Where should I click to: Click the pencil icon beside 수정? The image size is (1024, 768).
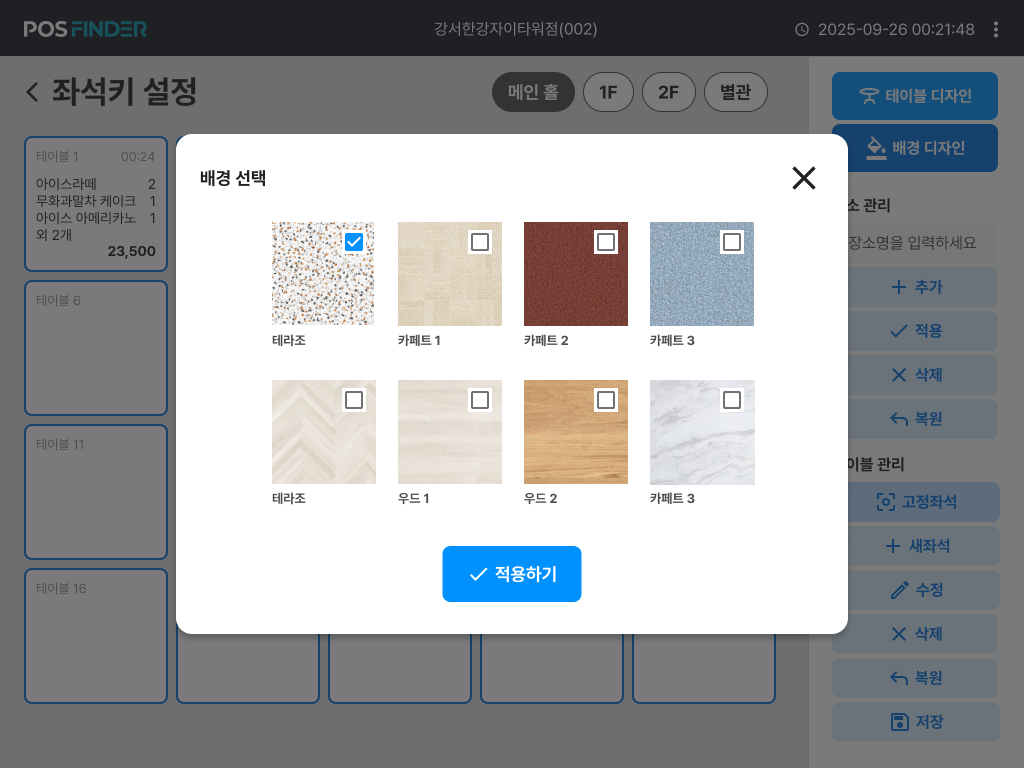(899, 590)
